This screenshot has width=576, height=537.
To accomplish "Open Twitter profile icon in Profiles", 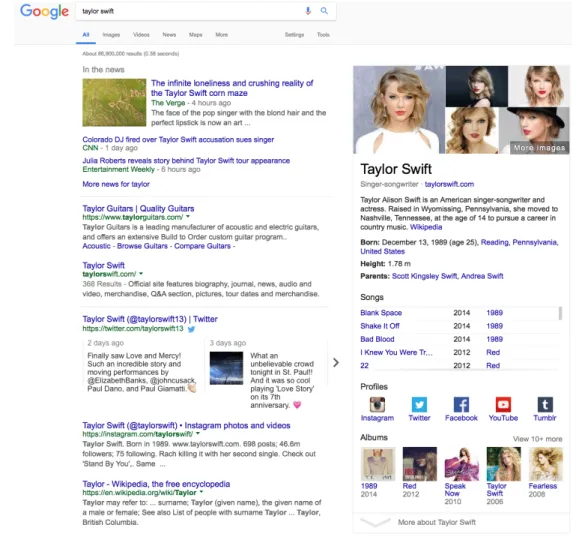I will tap(419, 405).
